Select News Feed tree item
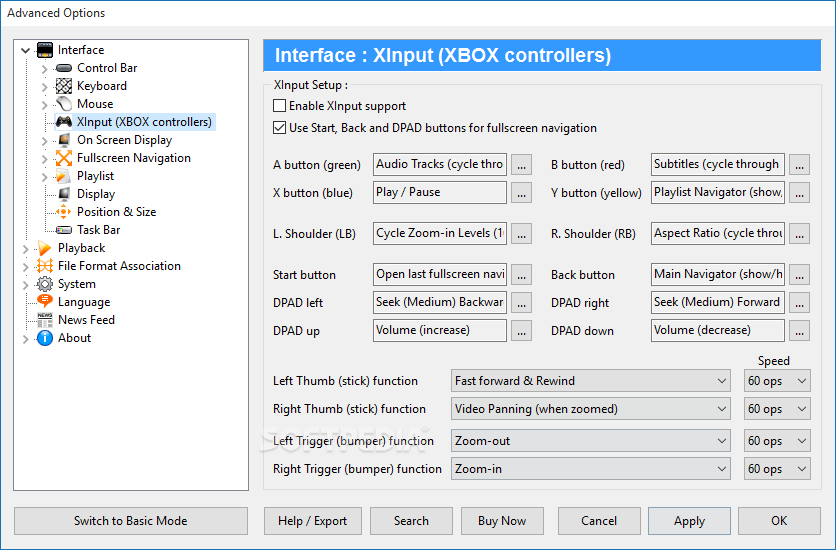 pyautogui.click(x=86, y=320)
